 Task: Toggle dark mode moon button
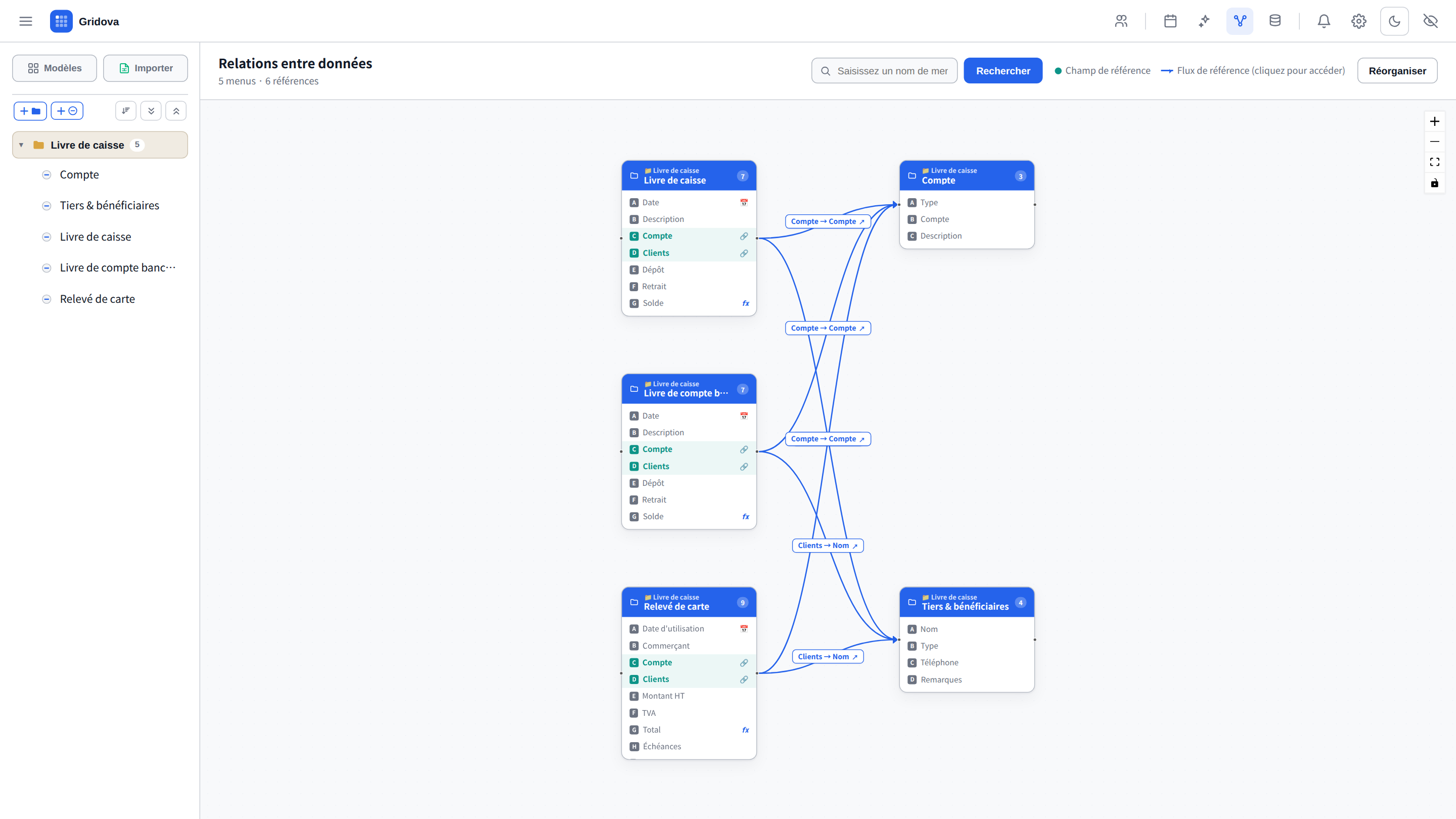[x=1394, y=21]
